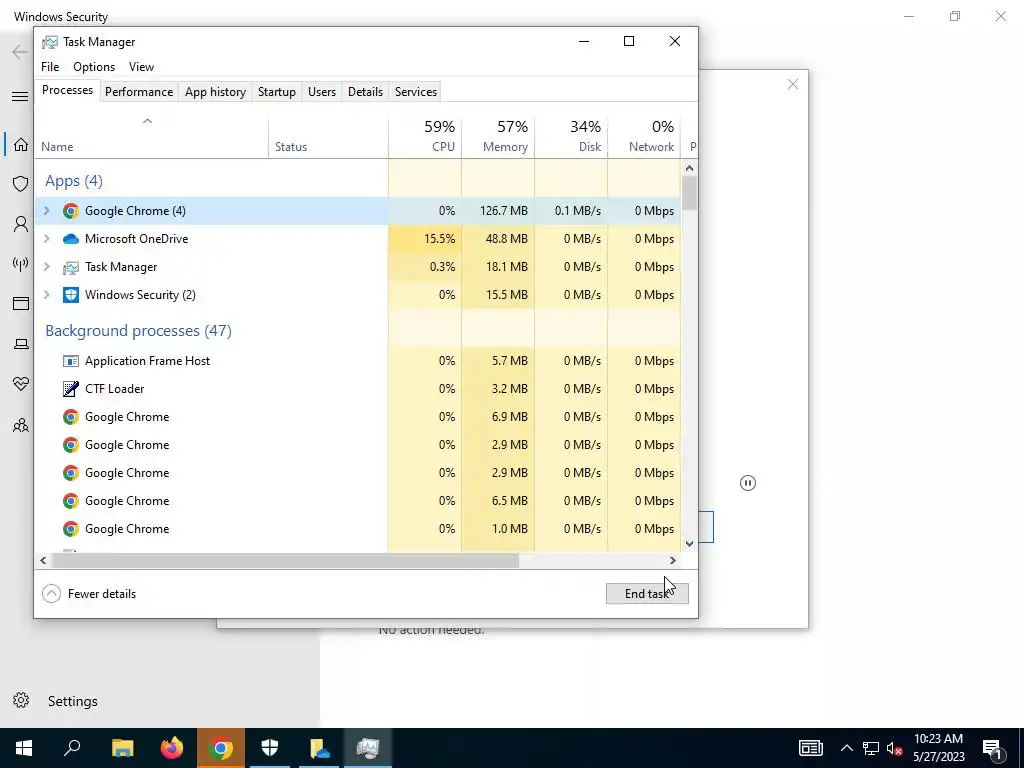Image resolution: width=1024 pixels, height=768 pixels.
Task: Expand the Google Chrome (4) group
Action: coord(46,211)
